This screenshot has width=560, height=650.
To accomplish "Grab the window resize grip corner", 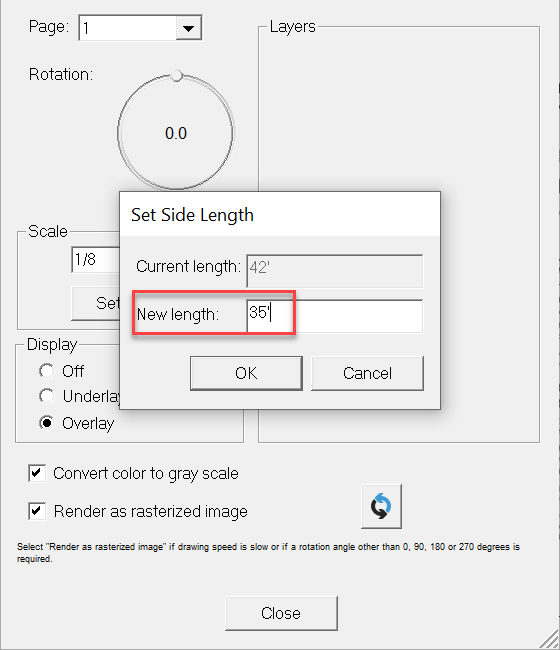I will 549,639.
